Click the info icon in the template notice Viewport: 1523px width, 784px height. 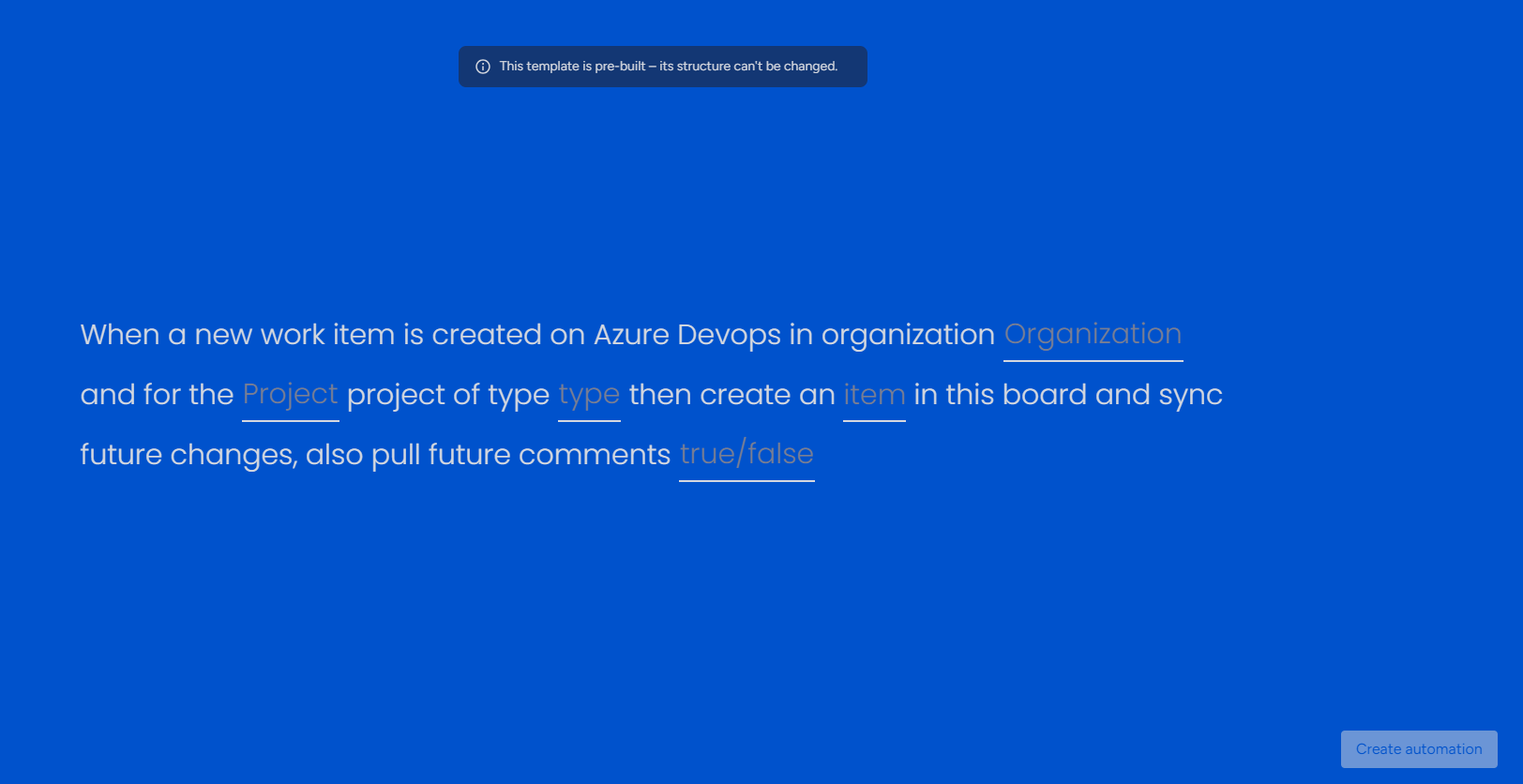483,67
